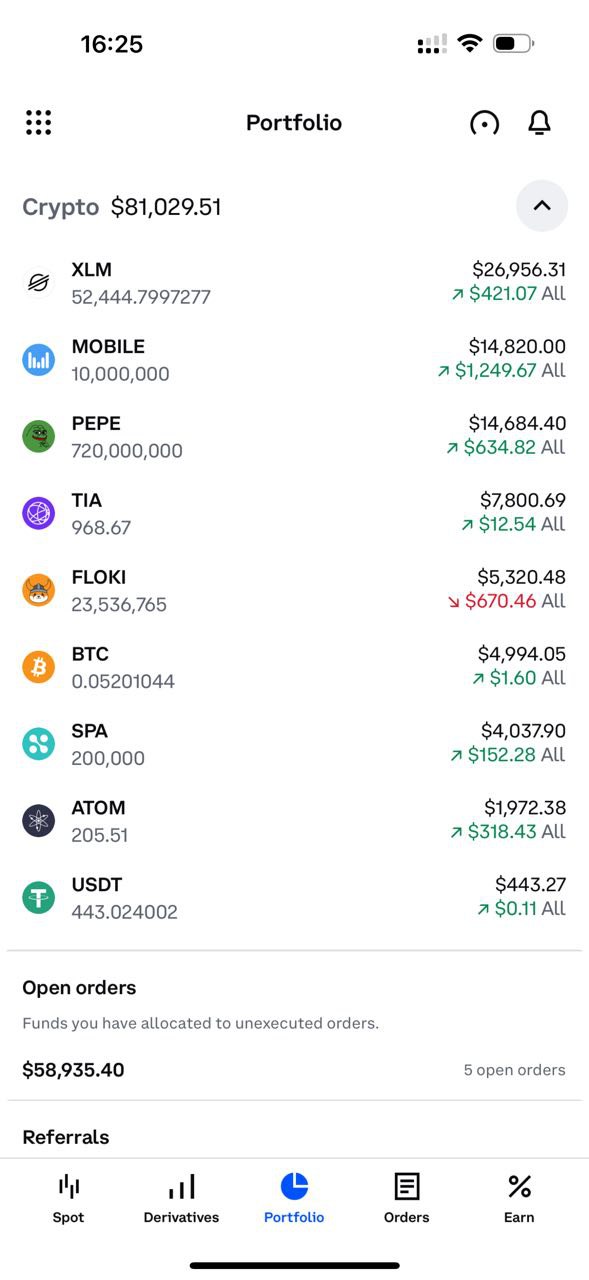Go to the Earn tab
This screenshot has width=589, height=1280.
point(519,1199)
